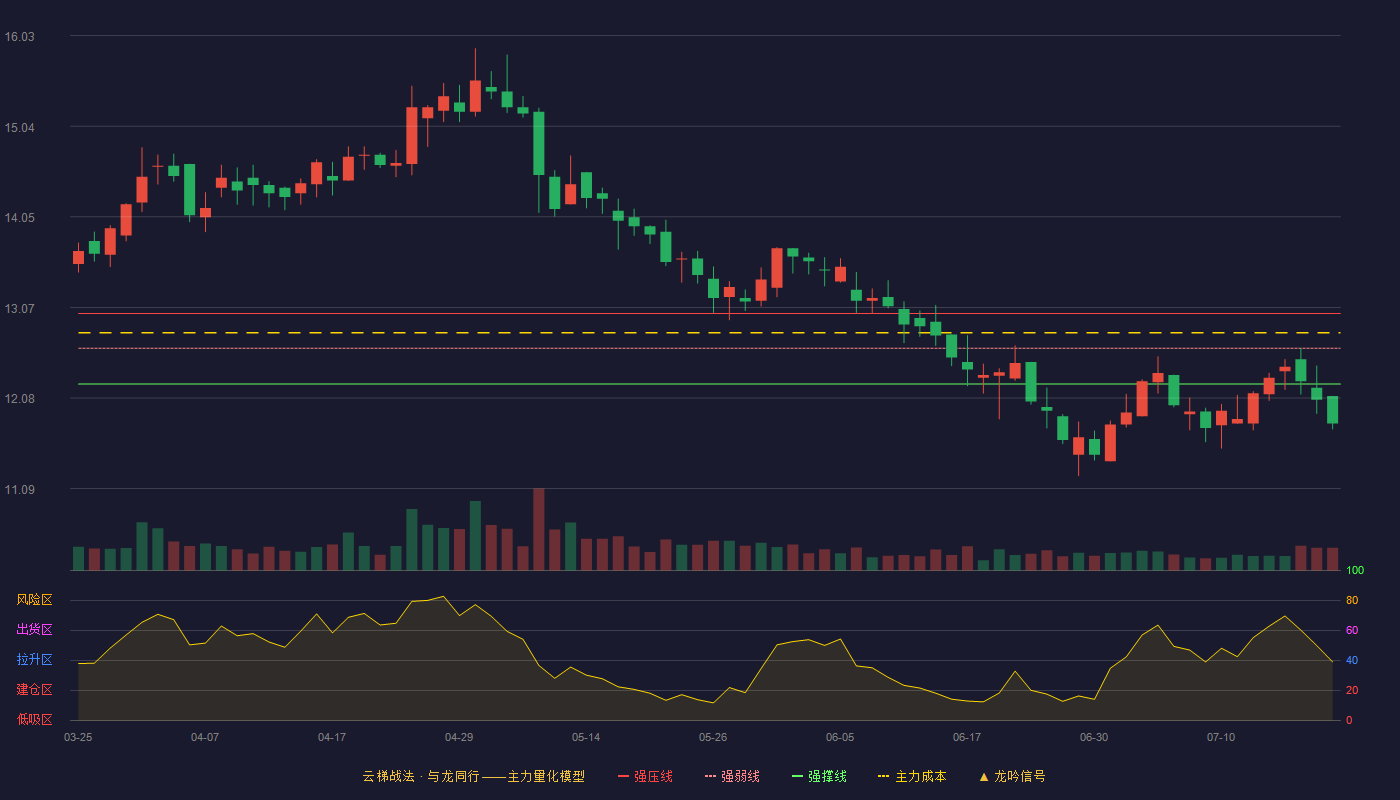Click the 04-17 date label
The image size is (1400, 800).
coord(332,737)
